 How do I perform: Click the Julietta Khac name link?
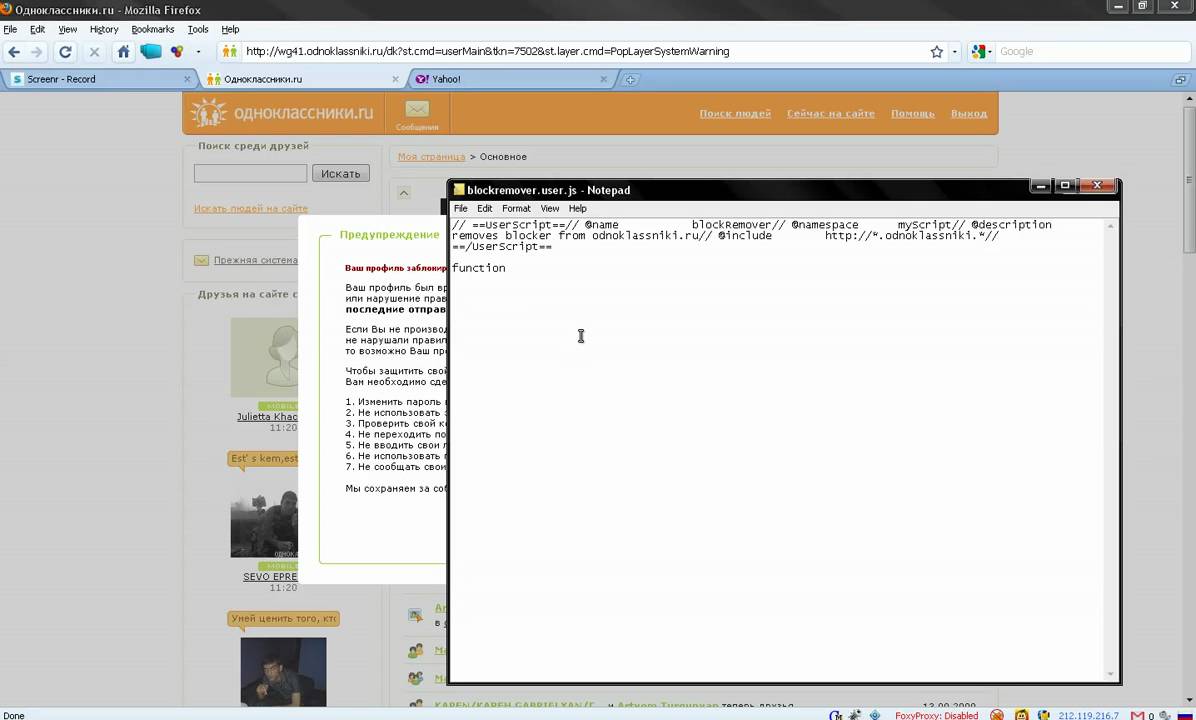[267, 416]
